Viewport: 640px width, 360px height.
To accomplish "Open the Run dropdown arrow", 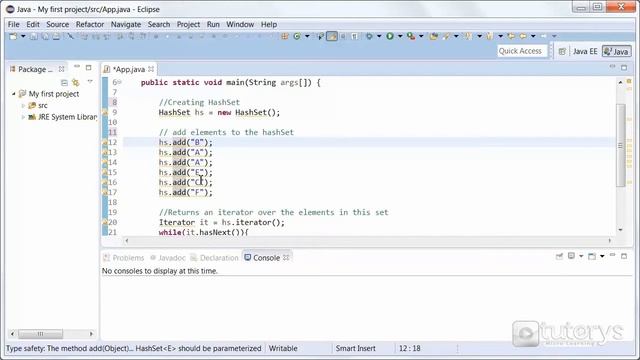I will pos(400,36).
